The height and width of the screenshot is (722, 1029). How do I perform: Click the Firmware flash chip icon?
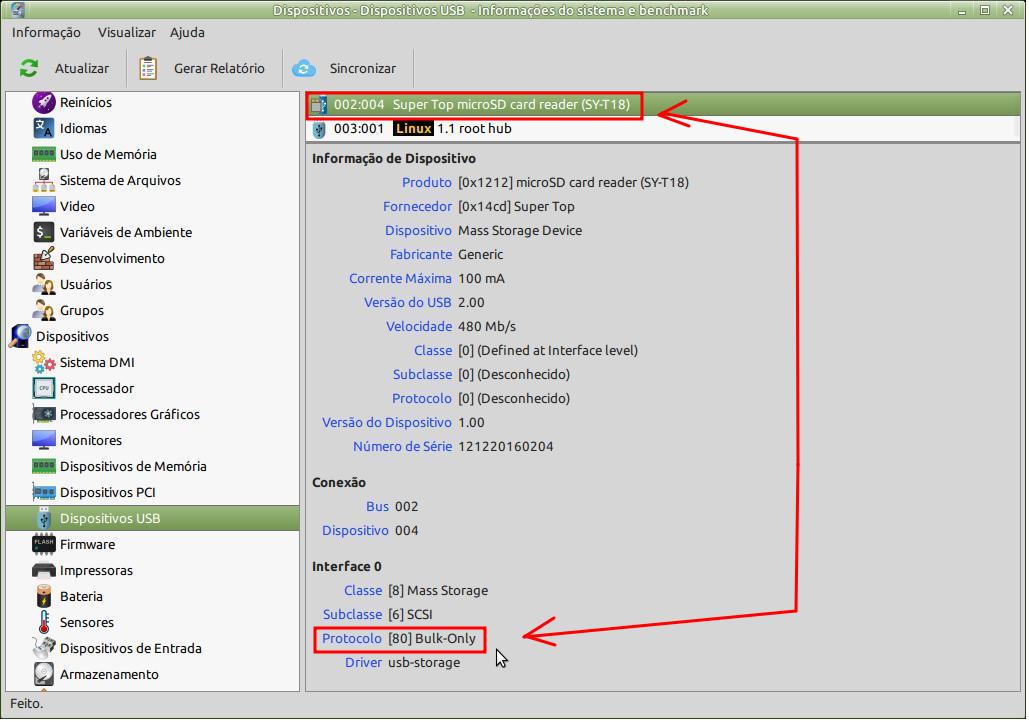44,544
